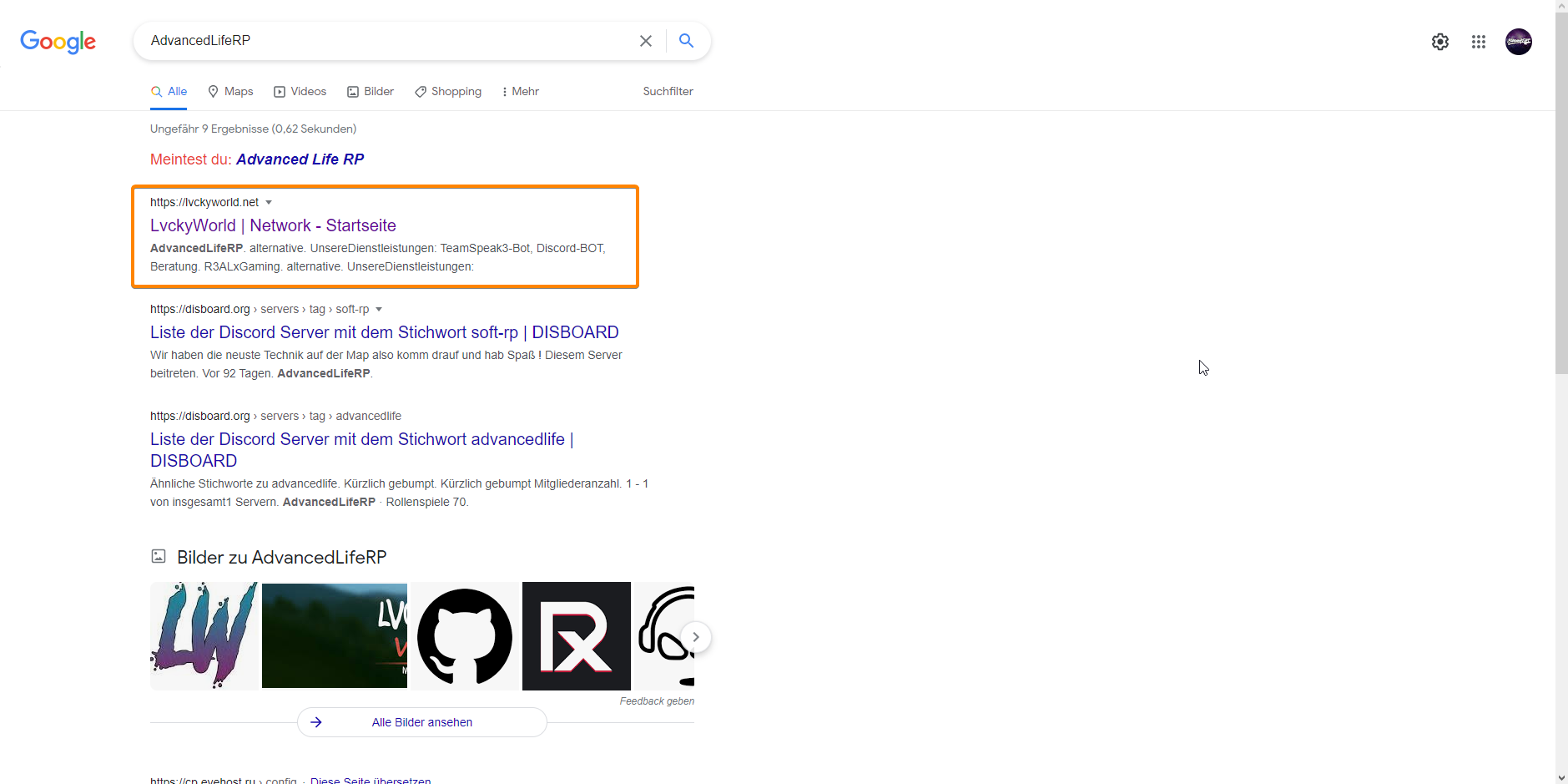Open the Google apps grid

pos(1478,42)
